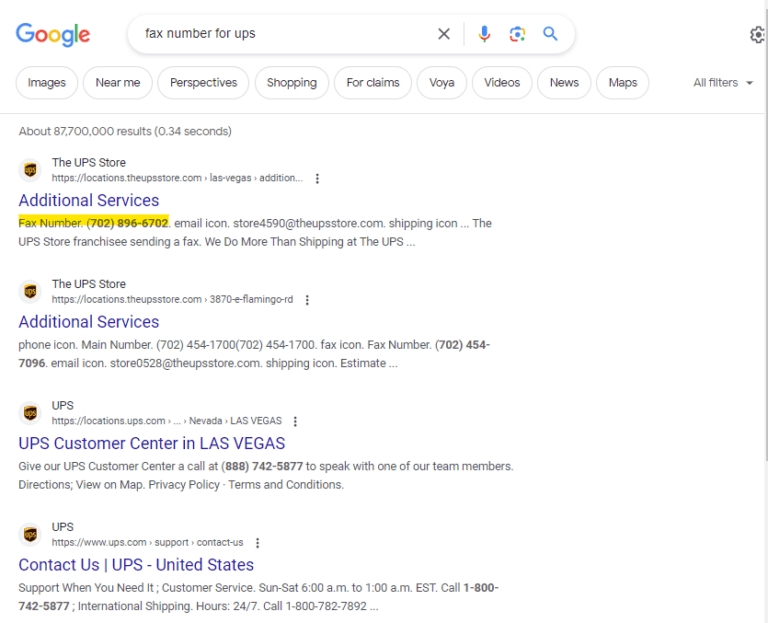Click the Google logo

53,34
